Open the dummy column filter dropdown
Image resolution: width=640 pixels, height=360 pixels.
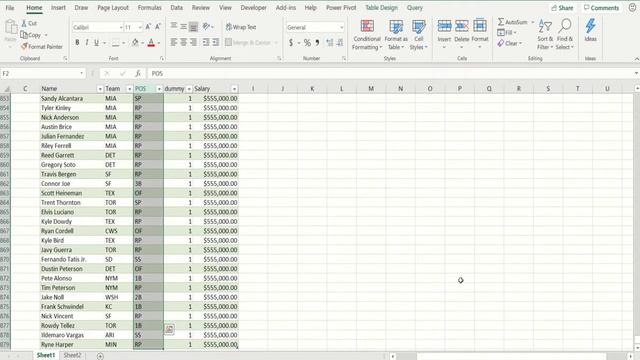189,89
